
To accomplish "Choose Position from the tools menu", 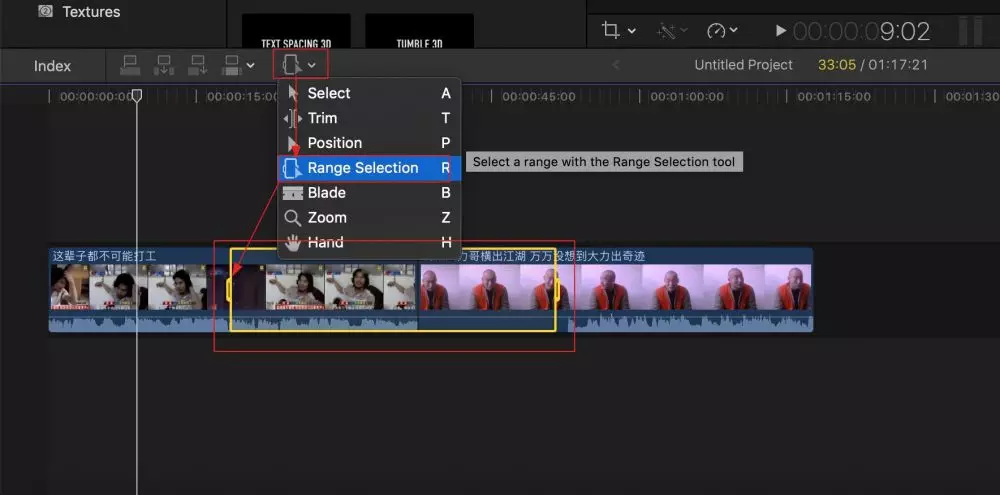I will (369, 143).
